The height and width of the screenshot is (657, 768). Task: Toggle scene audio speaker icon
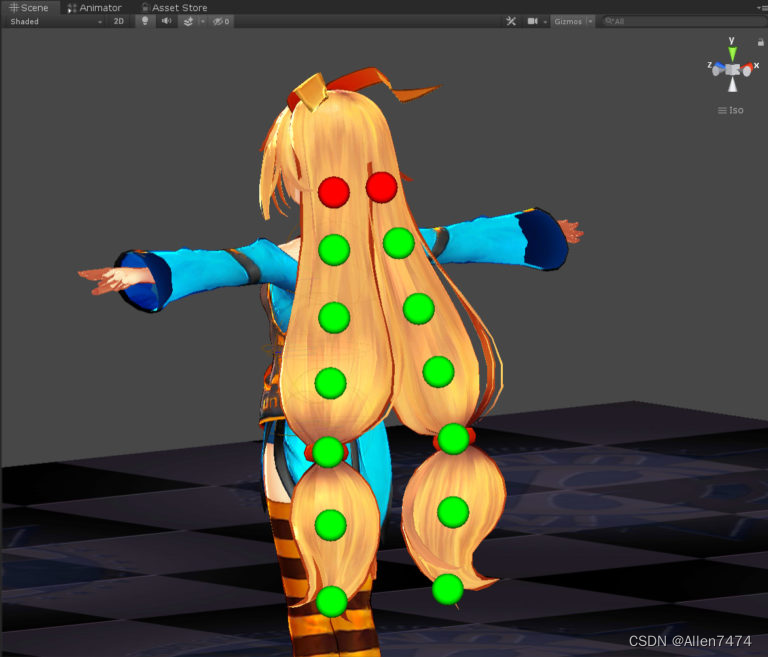(167, 21)
